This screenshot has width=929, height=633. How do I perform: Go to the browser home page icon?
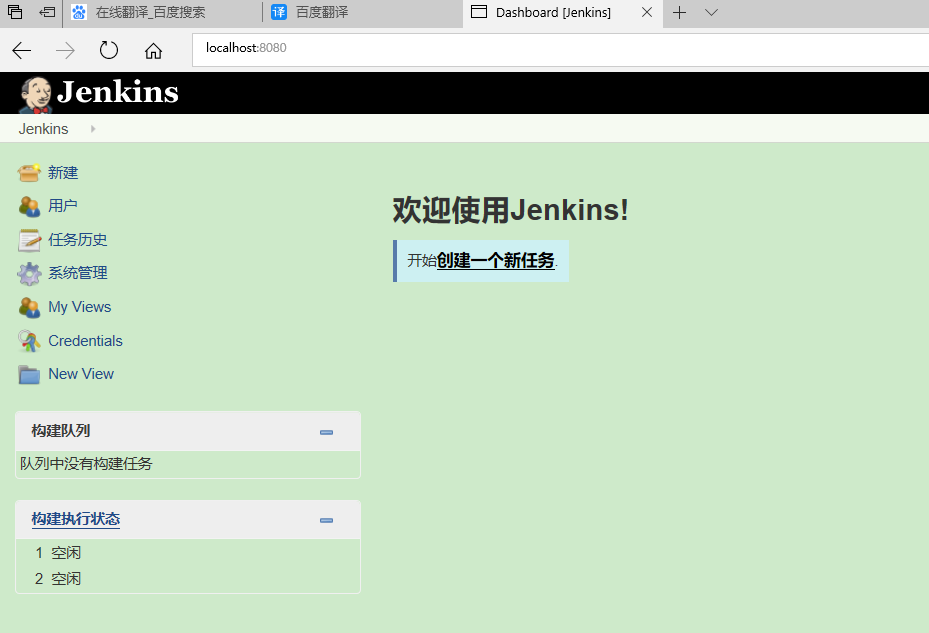pos(153,51)
